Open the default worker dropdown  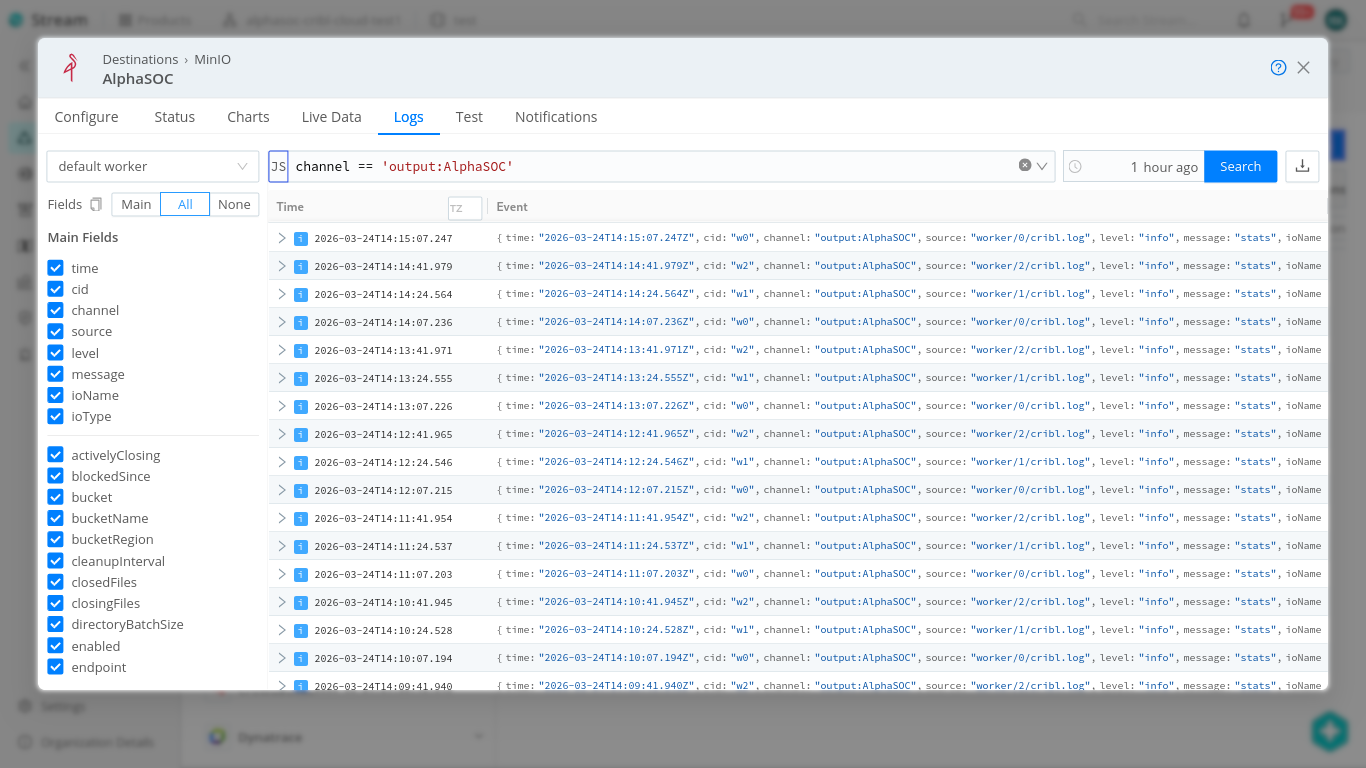pos(152,167)
